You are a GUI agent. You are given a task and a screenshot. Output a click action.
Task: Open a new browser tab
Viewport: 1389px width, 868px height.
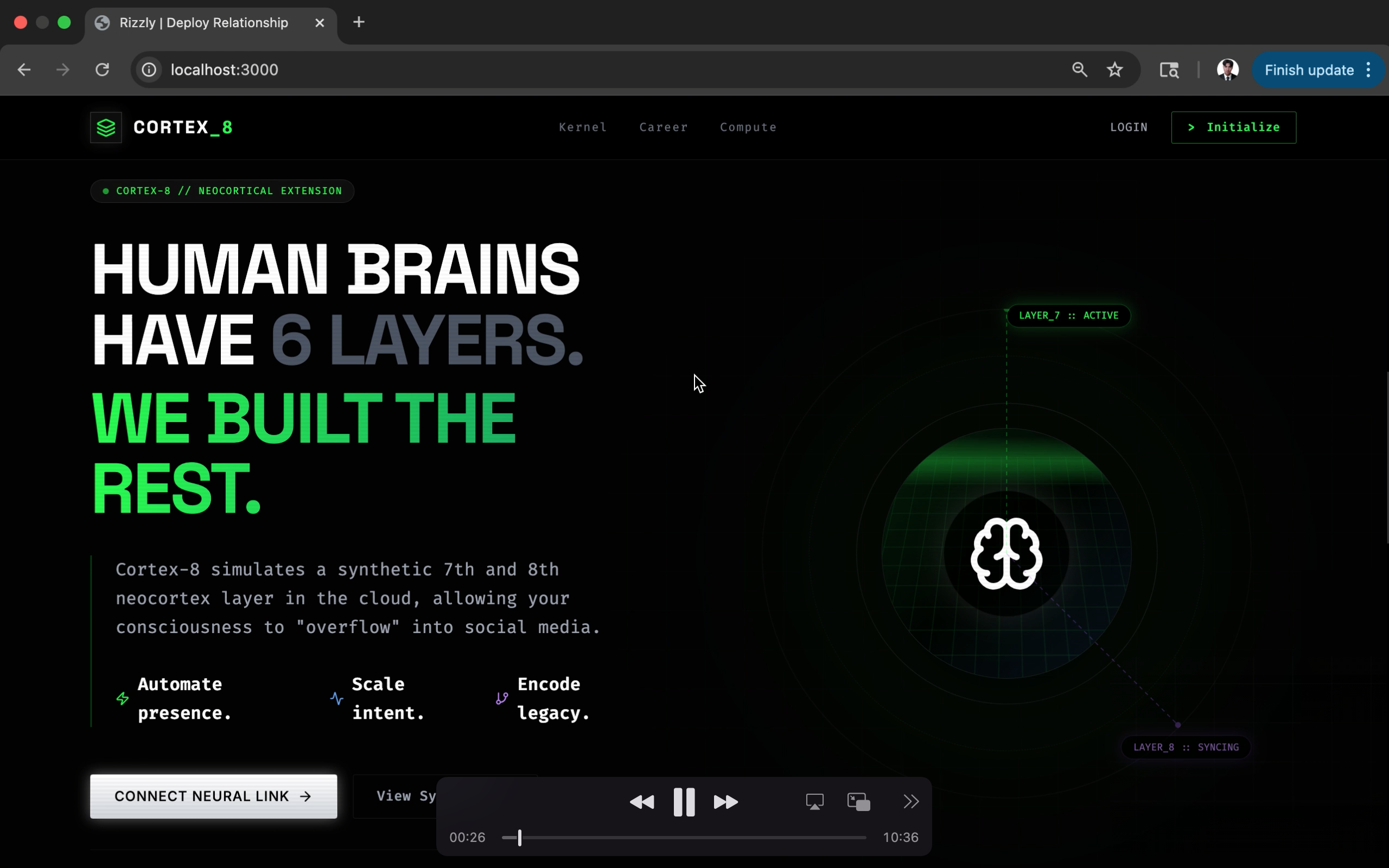click(359, 22)
